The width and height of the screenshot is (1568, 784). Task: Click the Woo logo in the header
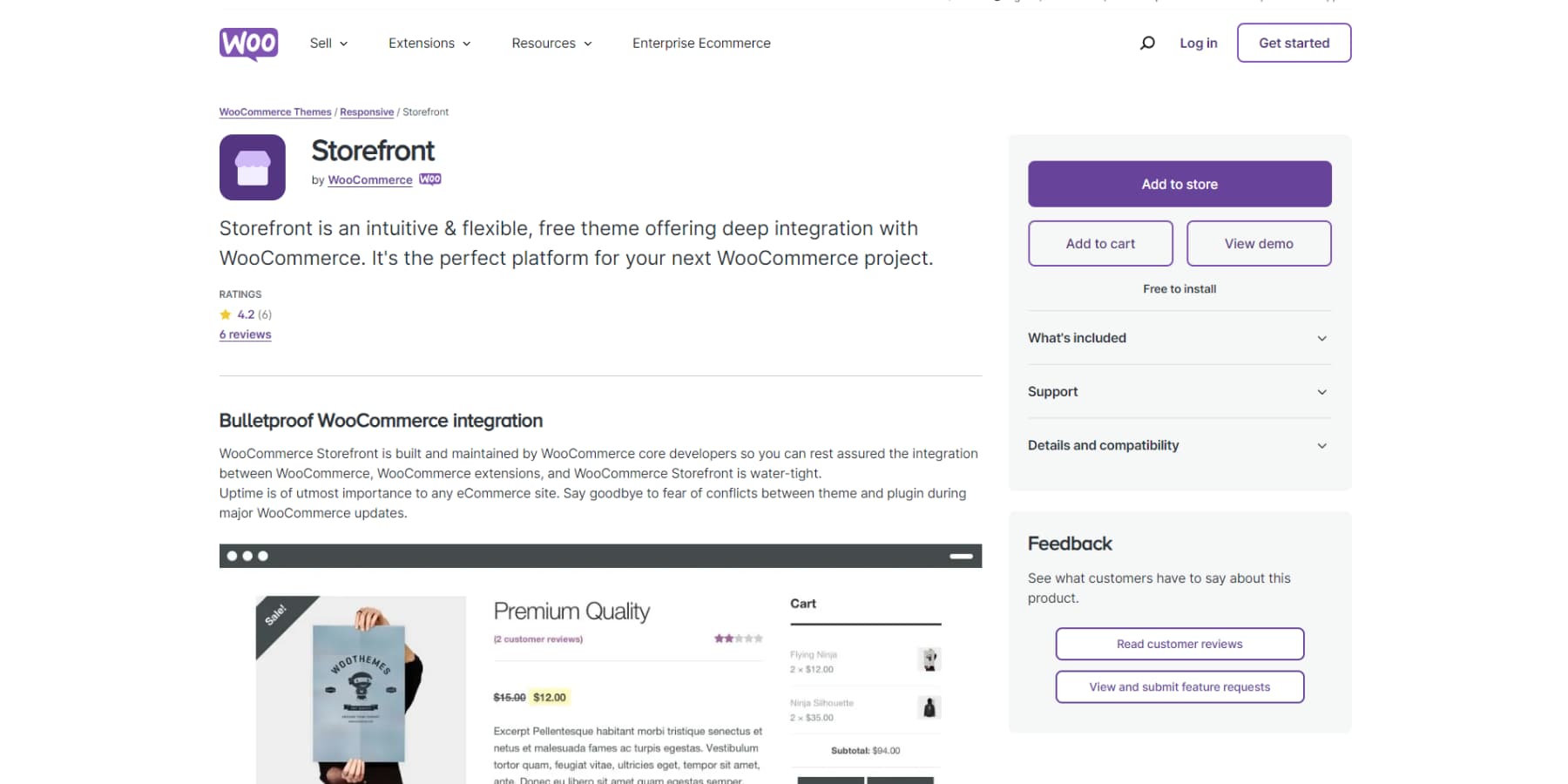(248, 43)
